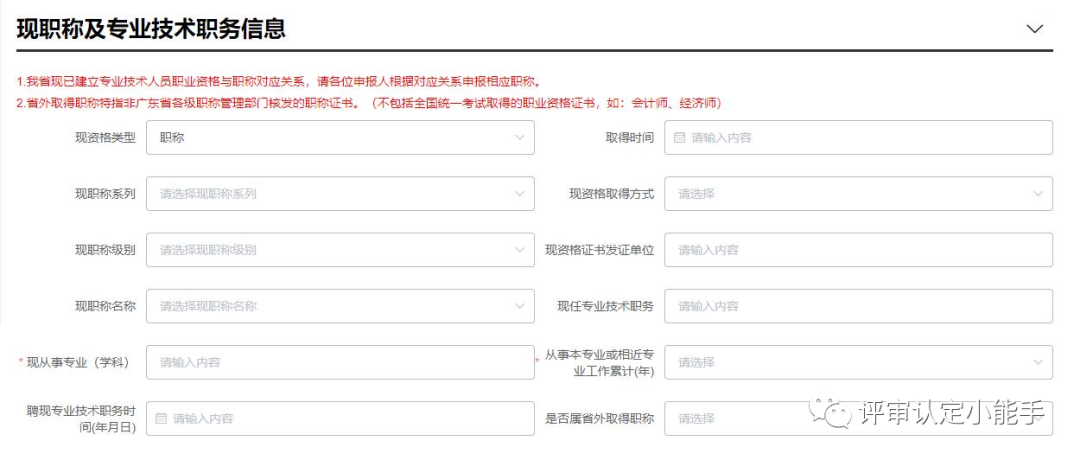
Task: Open the 现资格类型 dropdown showing 职称
Action: click(x=340, y=137)
